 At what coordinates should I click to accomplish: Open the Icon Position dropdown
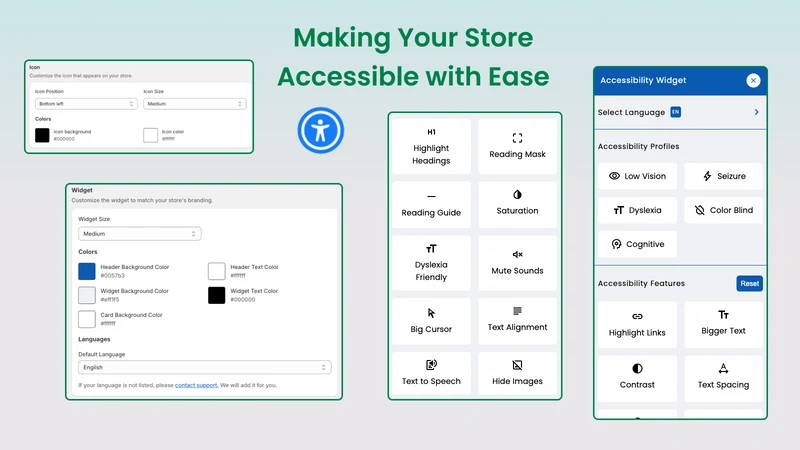click(86, 104)
